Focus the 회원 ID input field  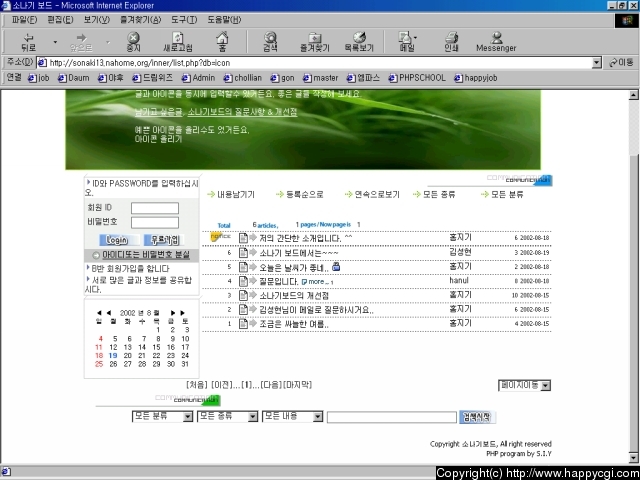coord(155,208)
